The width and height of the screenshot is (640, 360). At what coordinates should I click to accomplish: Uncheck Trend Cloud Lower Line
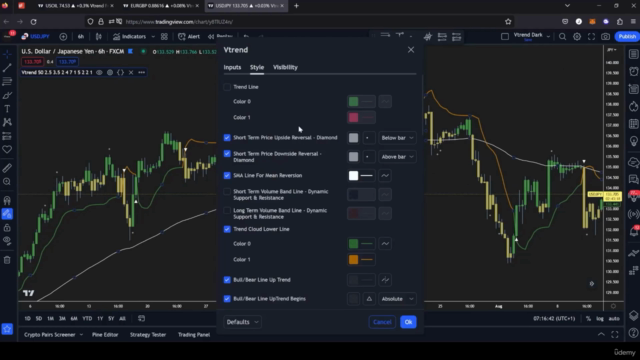coord(227,229)
